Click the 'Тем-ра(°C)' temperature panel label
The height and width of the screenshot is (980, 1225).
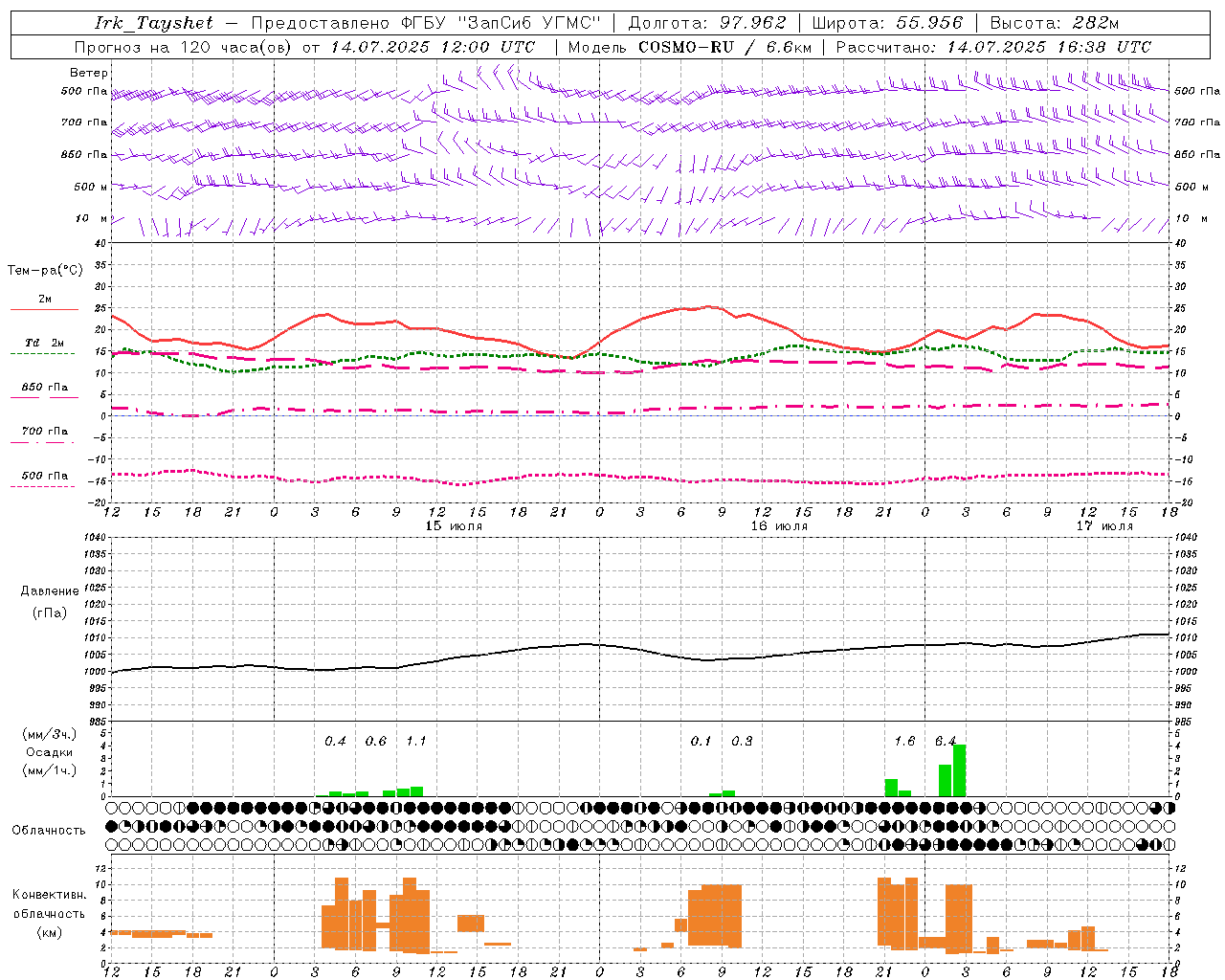(x=45, y=271)
